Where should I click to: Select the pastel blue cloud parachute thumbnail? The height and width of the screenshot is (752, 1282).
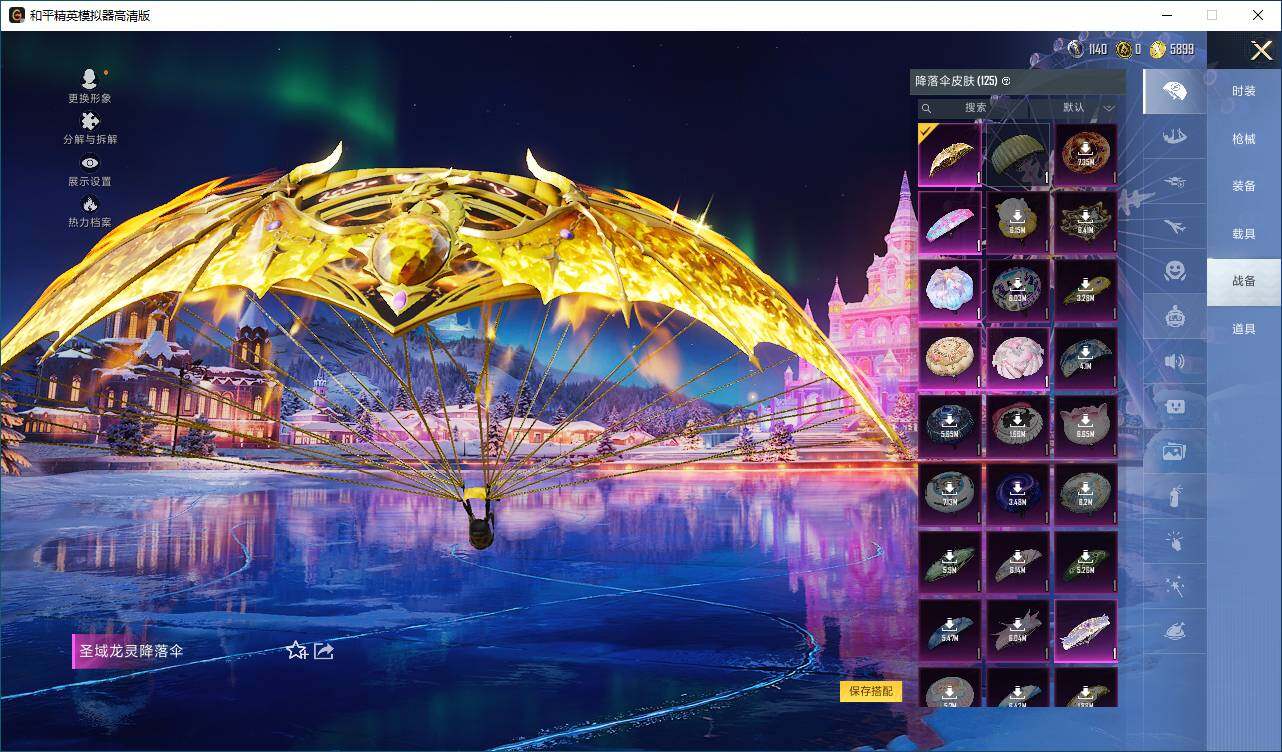pos(950,291)
